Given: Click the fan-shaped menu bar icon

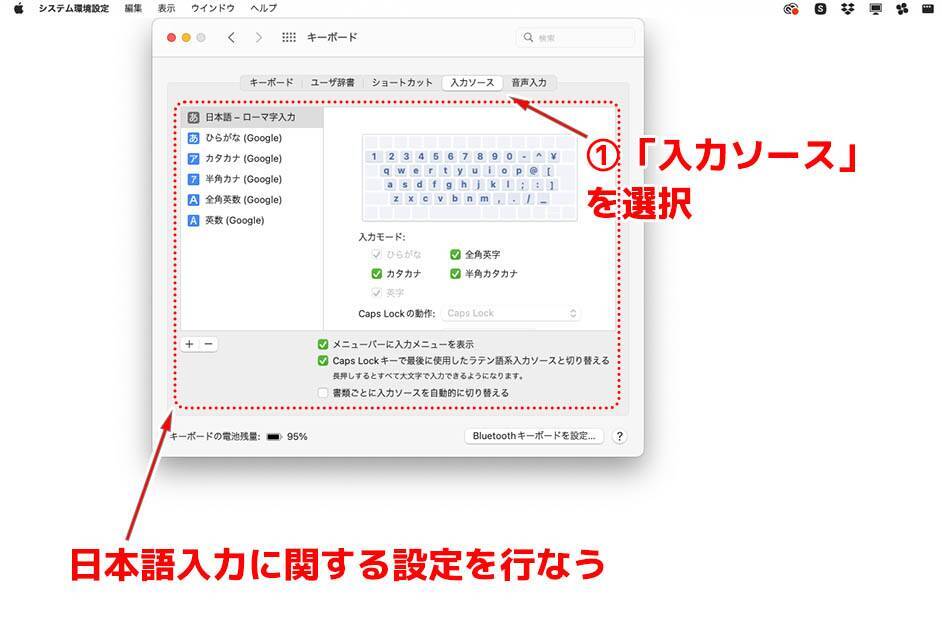Looking at the screenshot, I should 902,8.
